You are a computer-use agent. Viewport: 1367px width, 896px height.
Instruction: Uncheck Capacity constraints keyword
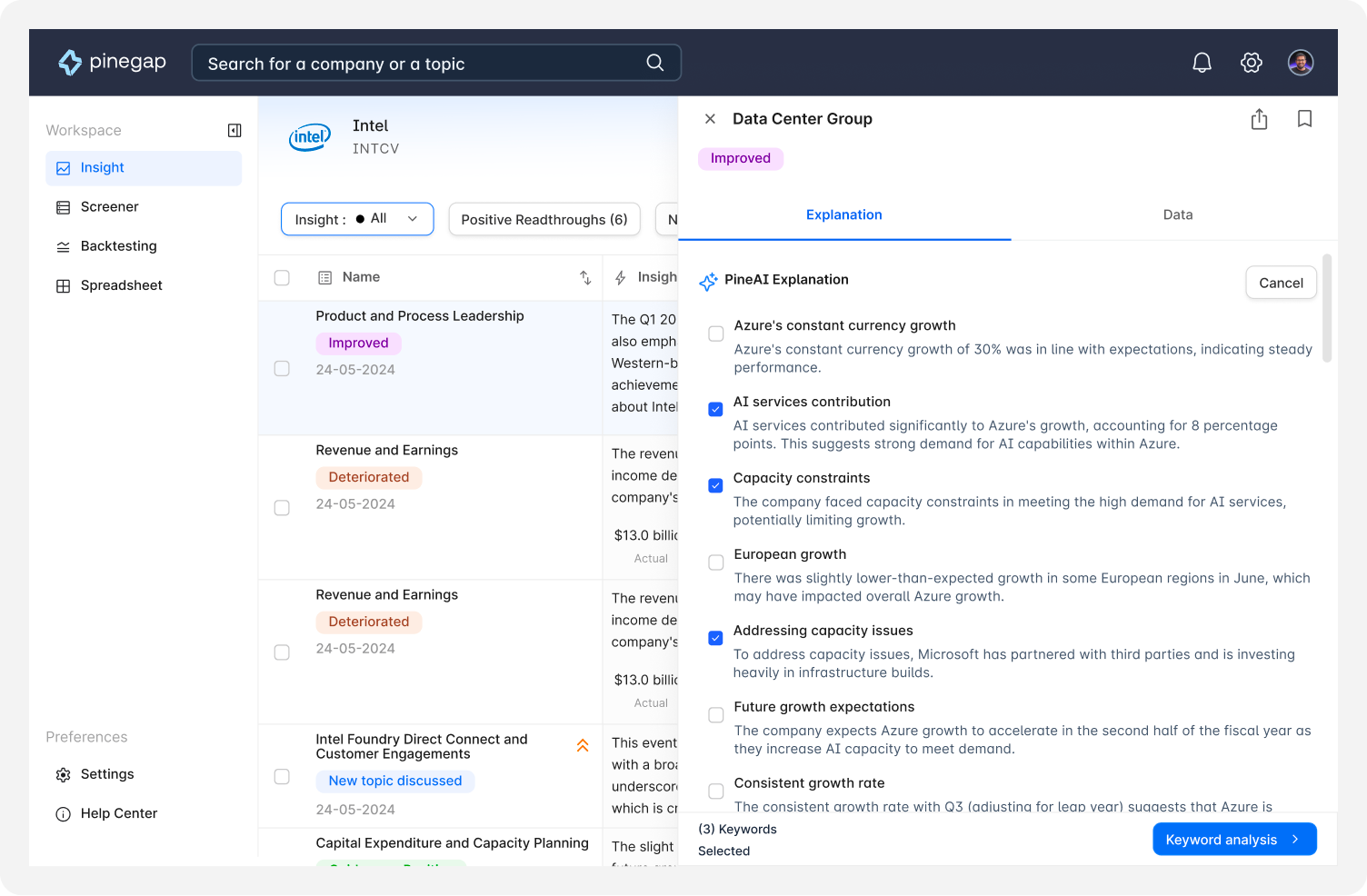tap(716, 486)
